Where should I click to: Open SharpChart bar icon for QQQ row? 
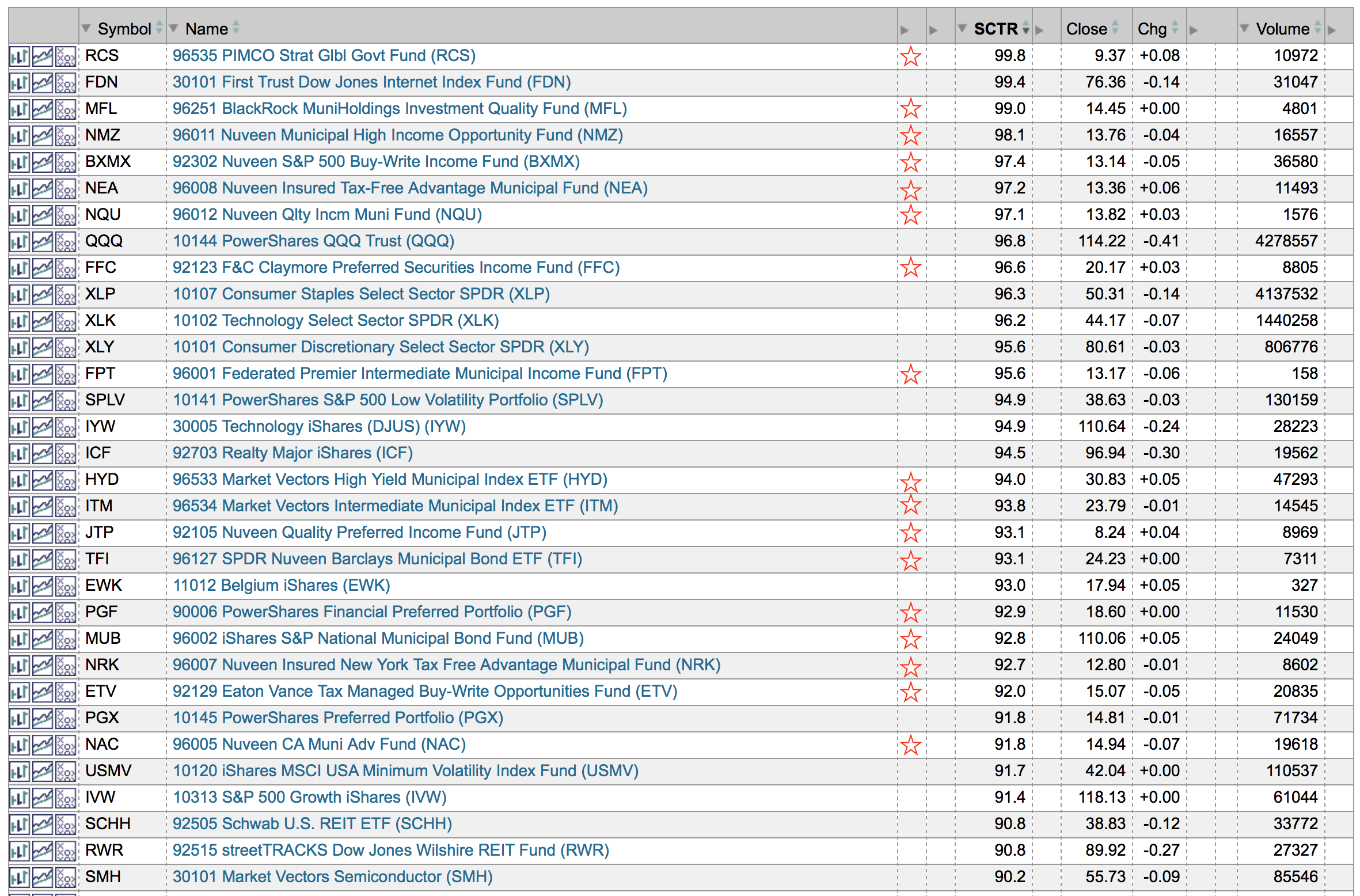pos(19,242)
